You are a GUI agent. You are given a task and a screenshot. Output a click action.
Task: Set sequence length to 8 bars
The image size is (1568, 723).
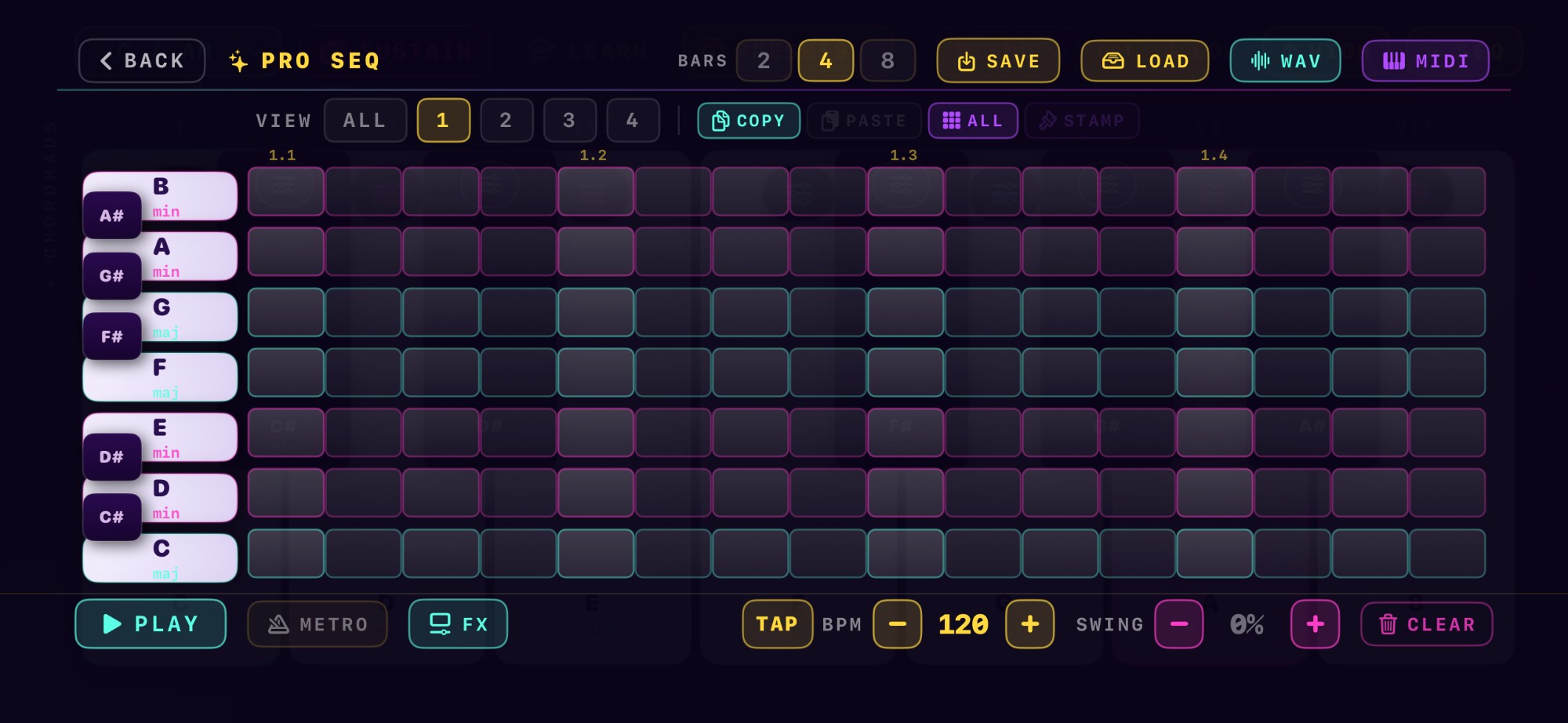887,60
